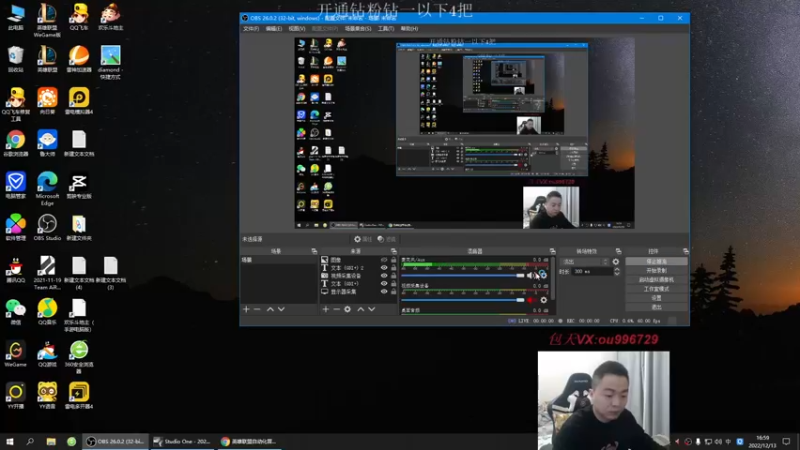
Task: Mute the first mixer track's speaker icon
Action: tap(531, 276)
